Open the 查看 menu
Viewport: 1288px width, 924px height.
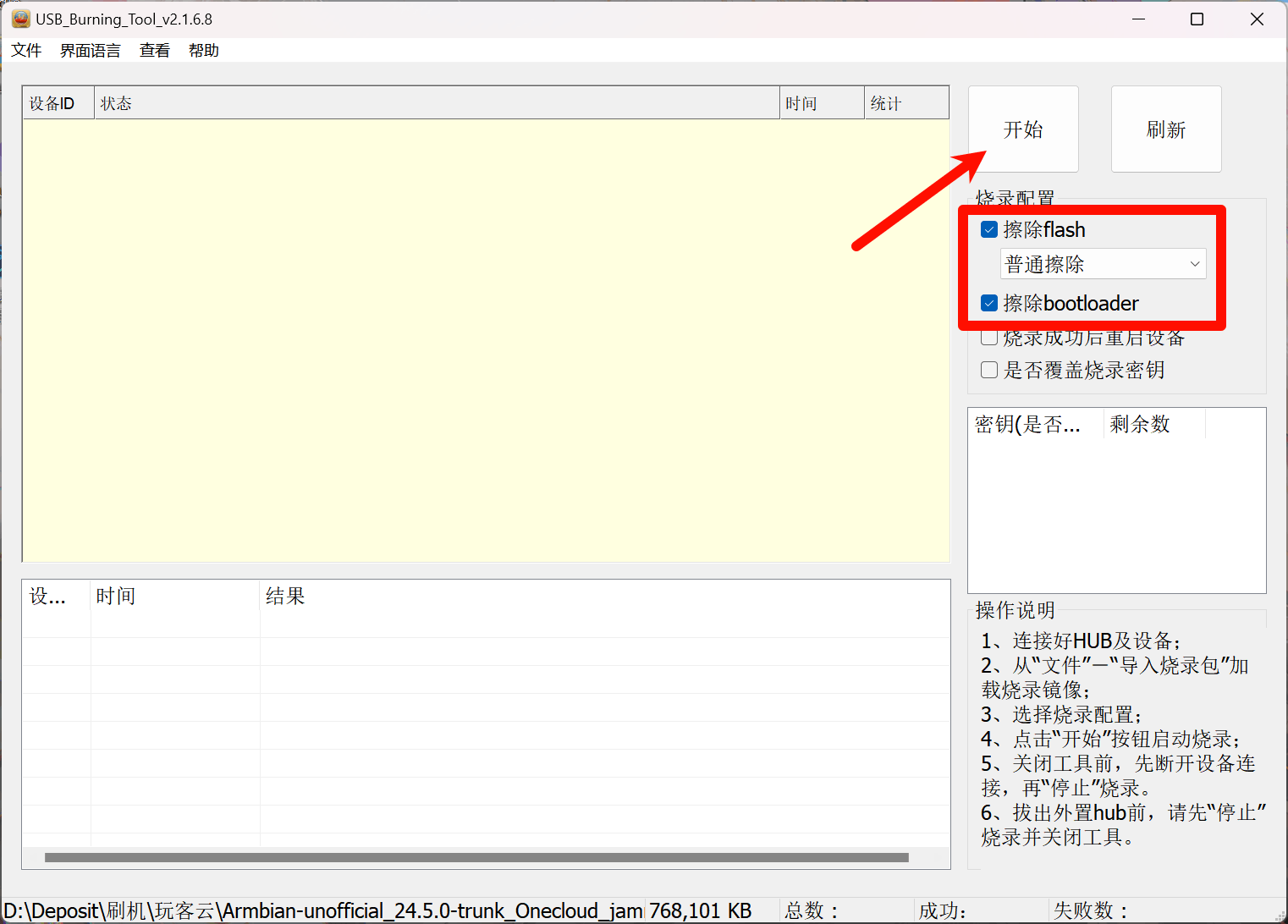click(154, 51)
